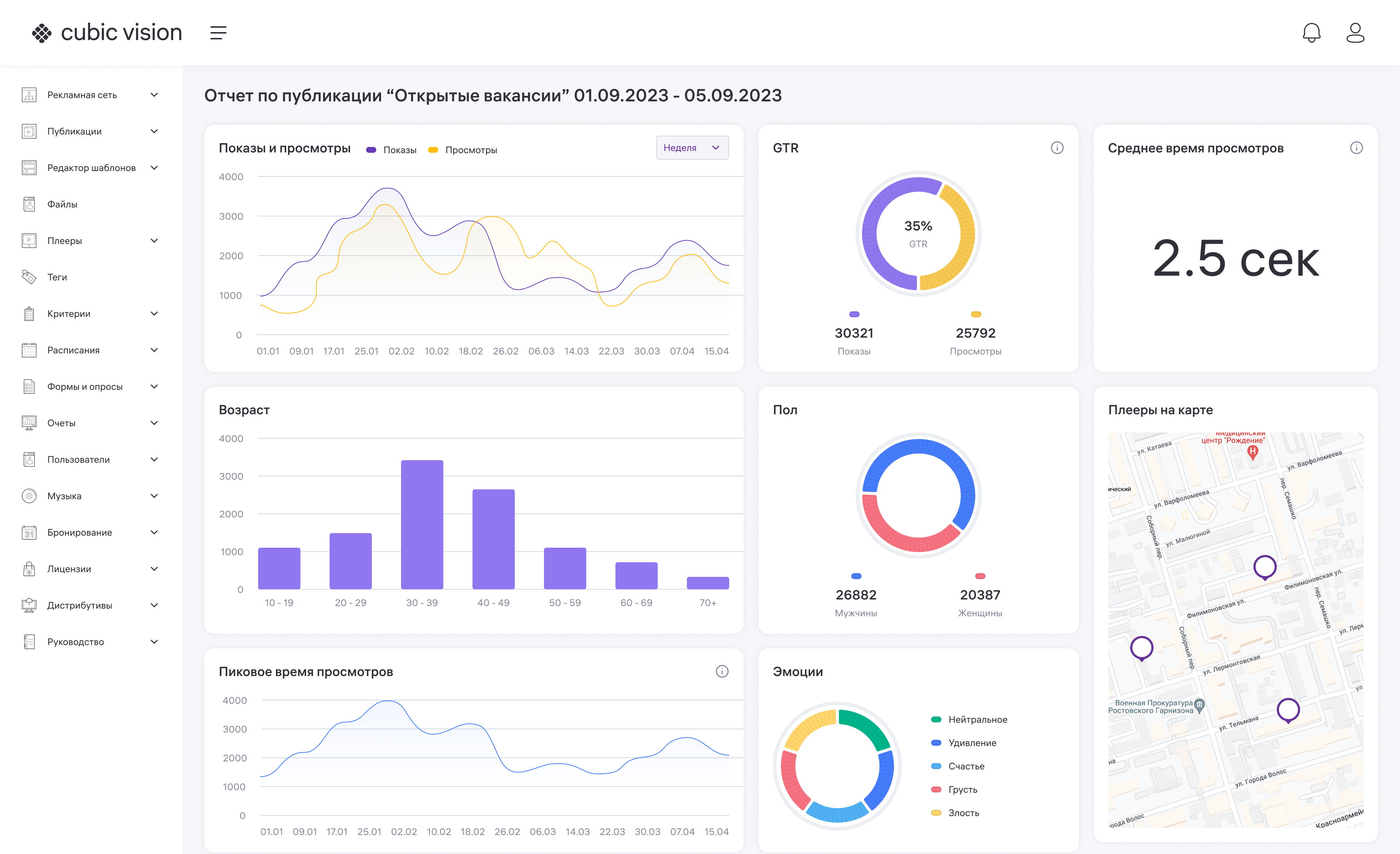
Task: Click the cubic vision logo
Action: point(107,33)
